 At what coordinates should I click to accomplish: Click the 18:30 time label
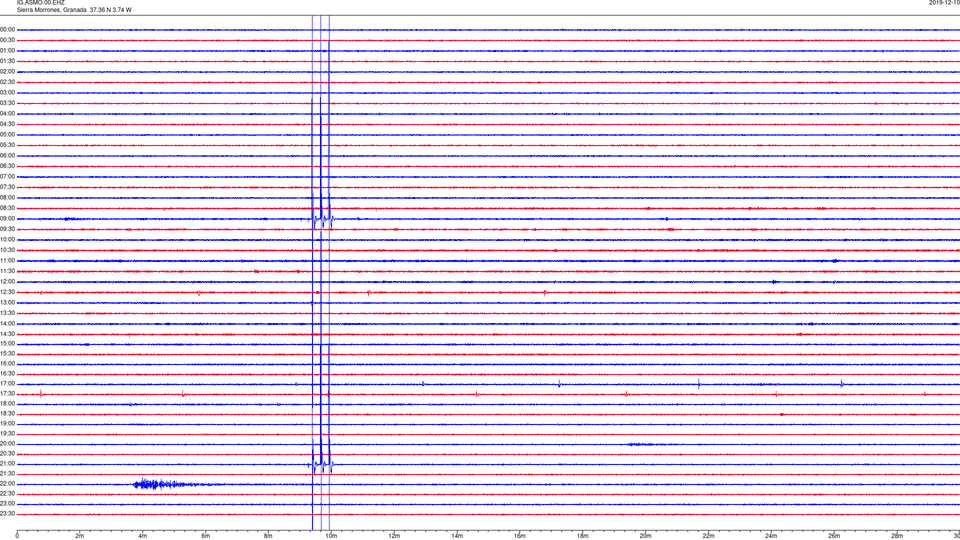[x=7, y=414]
